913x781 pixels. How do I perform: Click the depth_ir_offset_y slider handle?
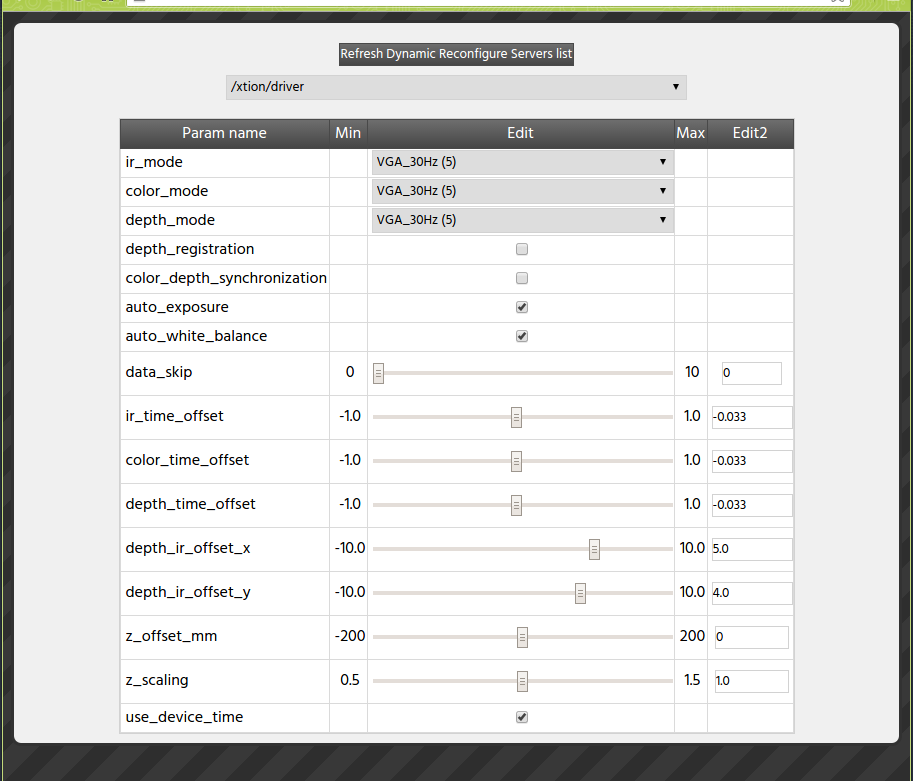pyautogui.click(x=580, y=593)
